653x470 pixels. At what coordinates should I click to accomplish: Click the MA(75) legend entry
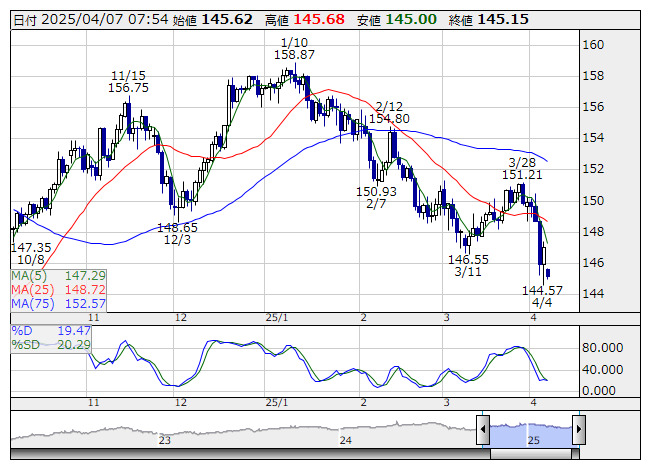58,304
